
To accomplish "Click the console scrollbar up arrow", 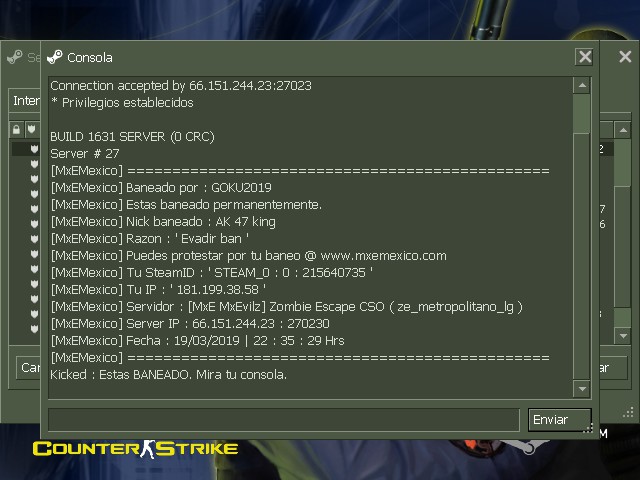I will click(582, 85).
